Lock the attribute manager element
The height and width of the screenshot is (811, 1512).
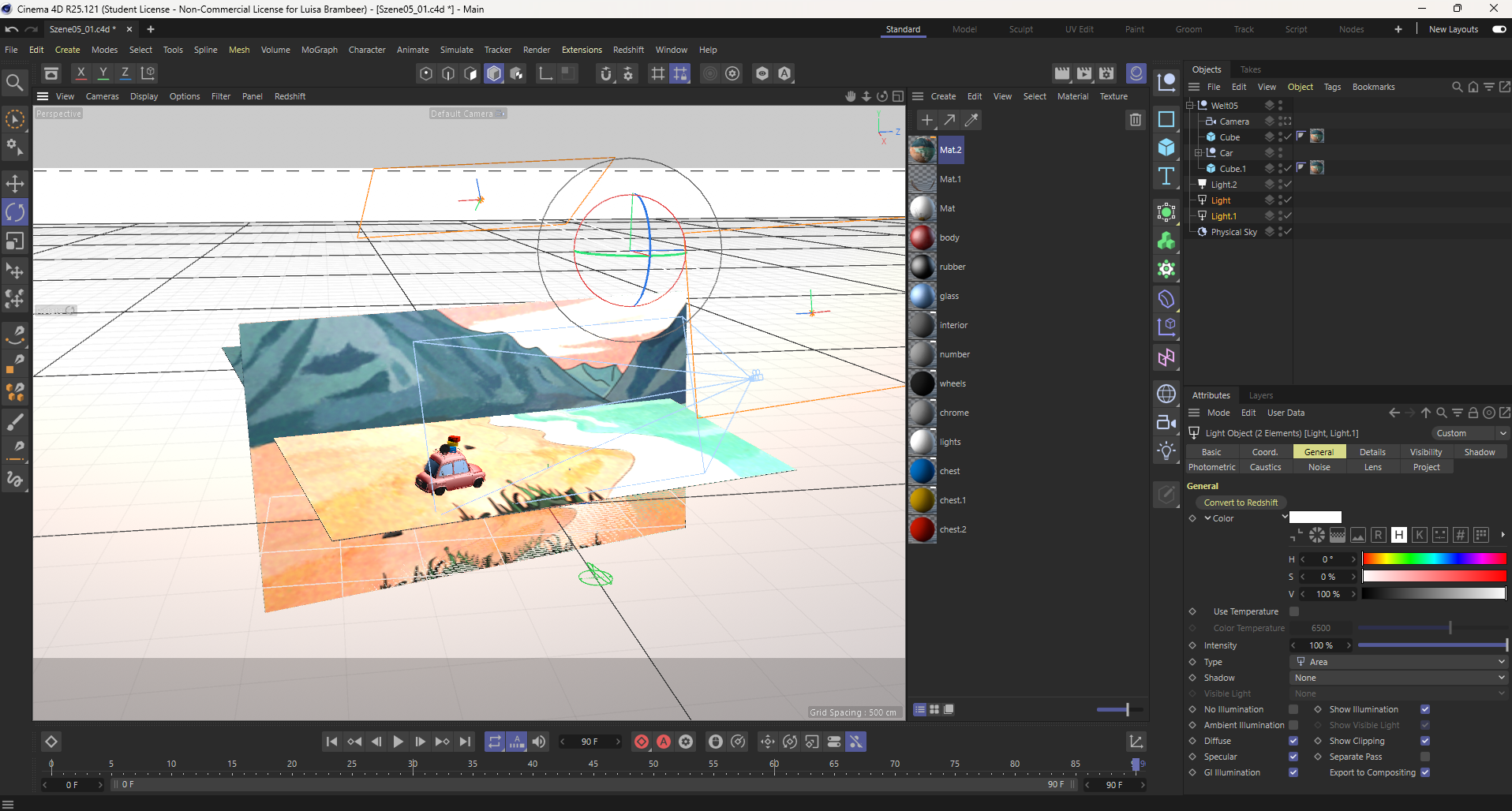click(x=1473, y=413)
